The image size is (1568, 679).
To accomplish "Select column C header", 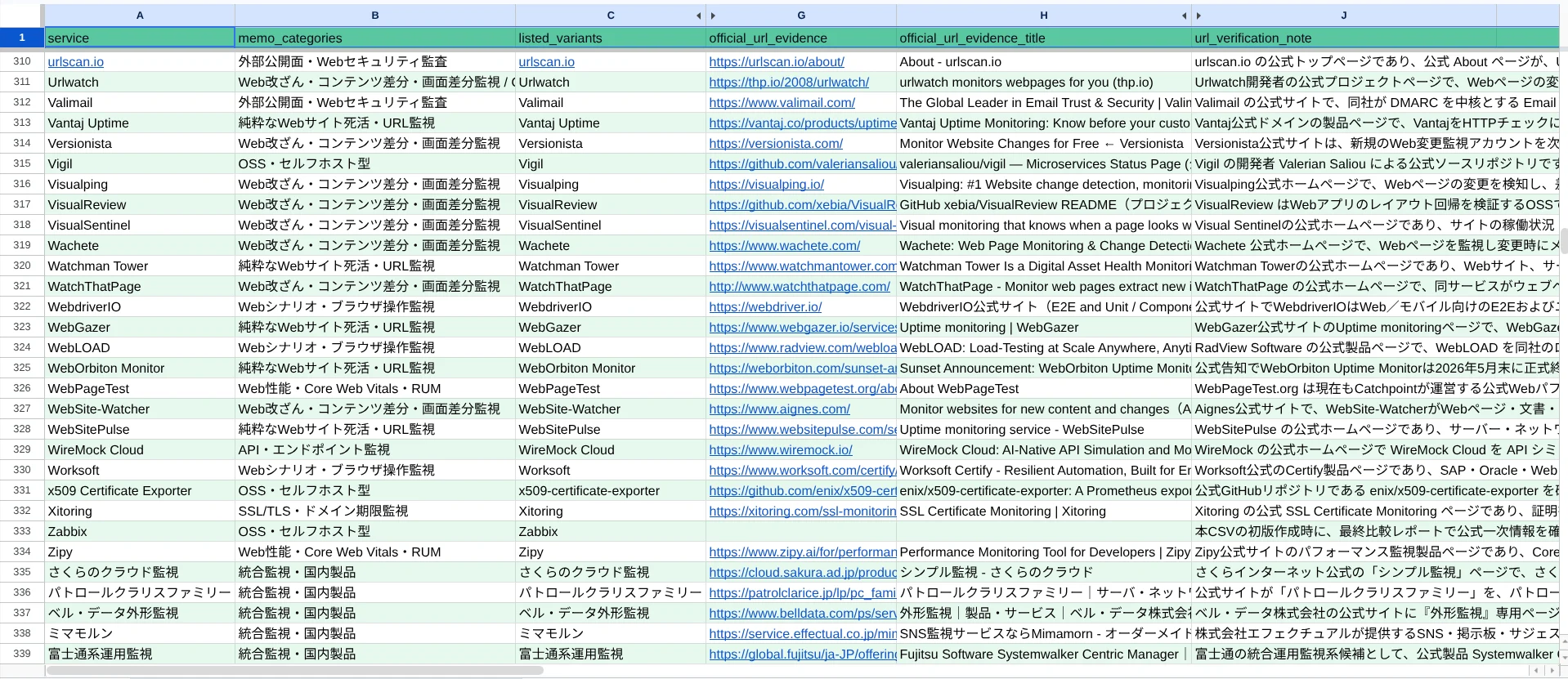I will (x=610, y=16).
